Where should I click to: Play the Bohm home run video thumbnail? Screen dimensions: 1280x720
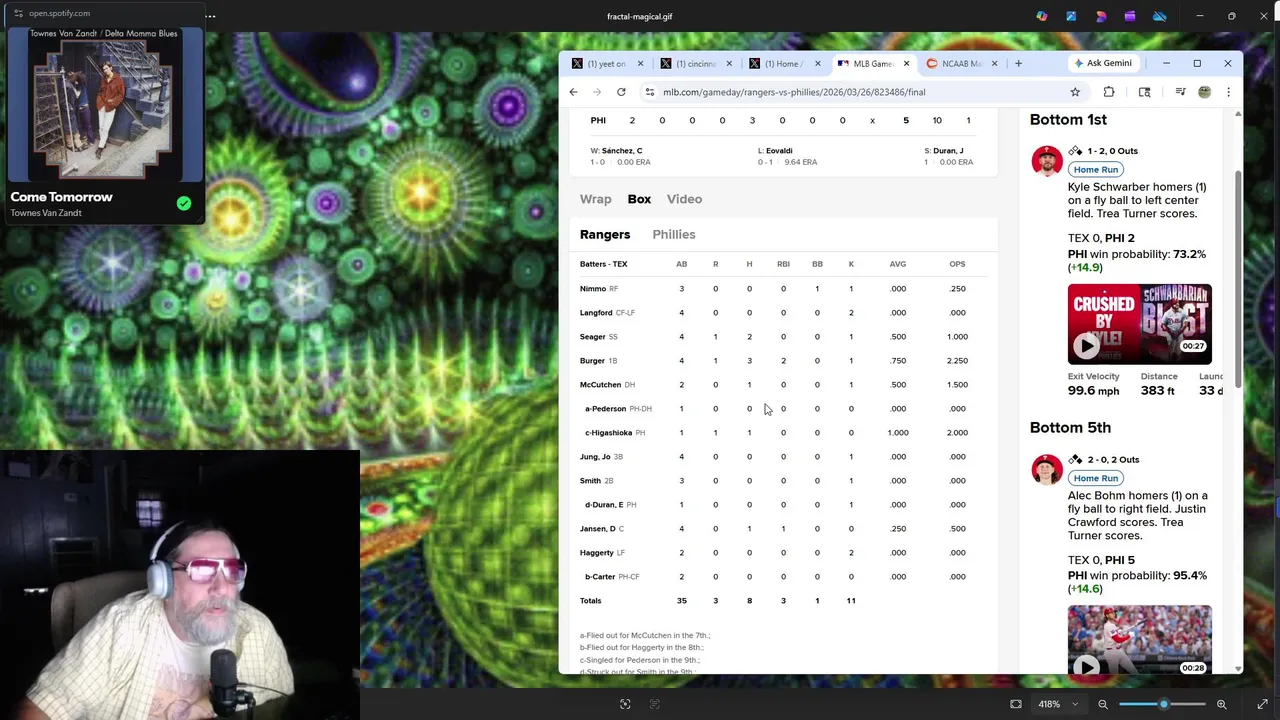[x=1139, y=640]
